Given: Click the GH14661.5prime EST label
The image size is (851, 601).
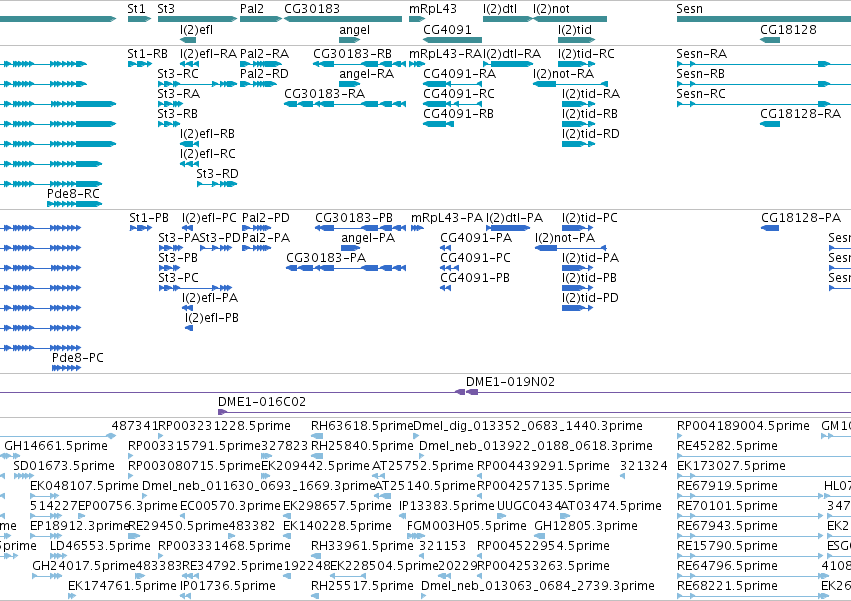Looking at the screenshot, I should click(56, 446).
